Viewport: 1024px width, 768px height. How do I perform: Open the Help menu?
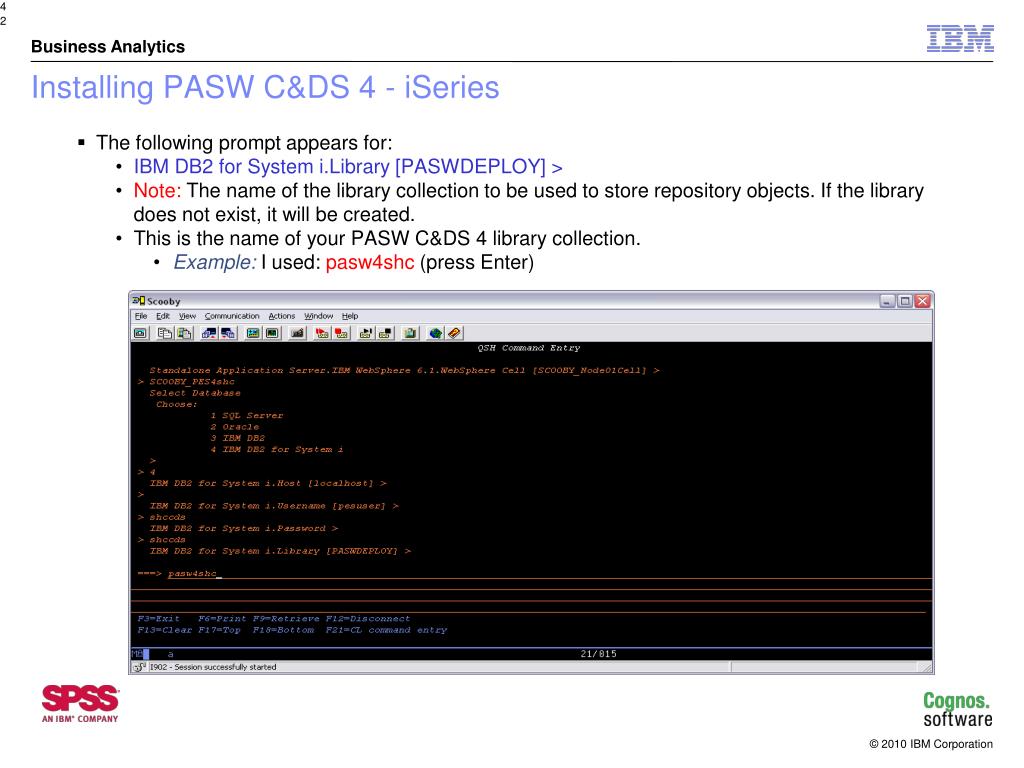350,316
